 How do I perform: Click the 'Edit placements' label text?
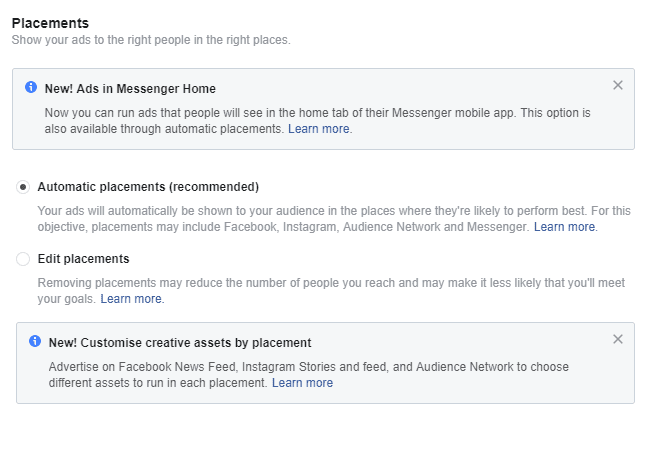pyautogui.click(x=84, y=259)
